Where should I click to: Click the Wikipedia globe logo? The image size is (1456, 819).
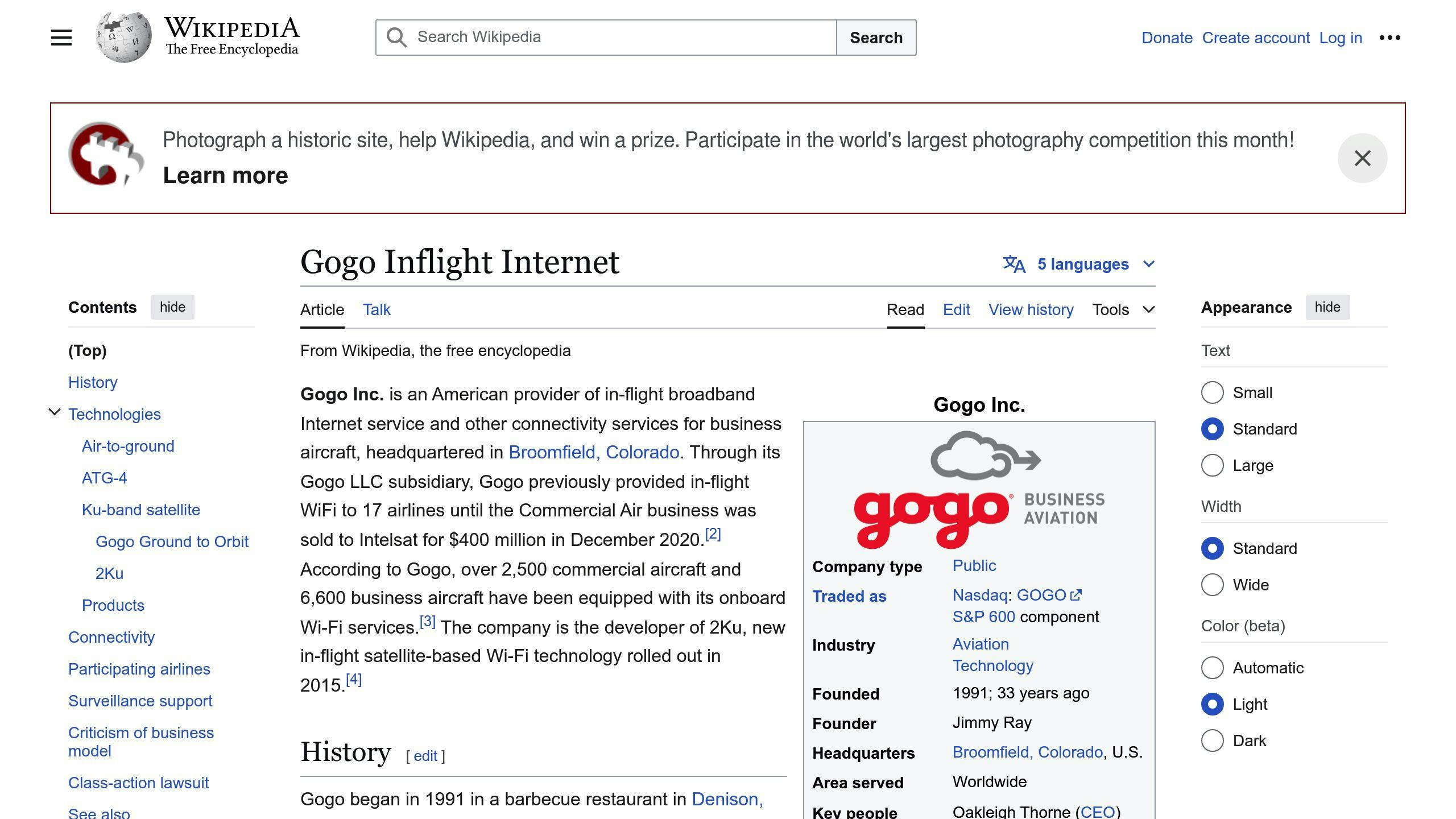[x=124, y=38]
